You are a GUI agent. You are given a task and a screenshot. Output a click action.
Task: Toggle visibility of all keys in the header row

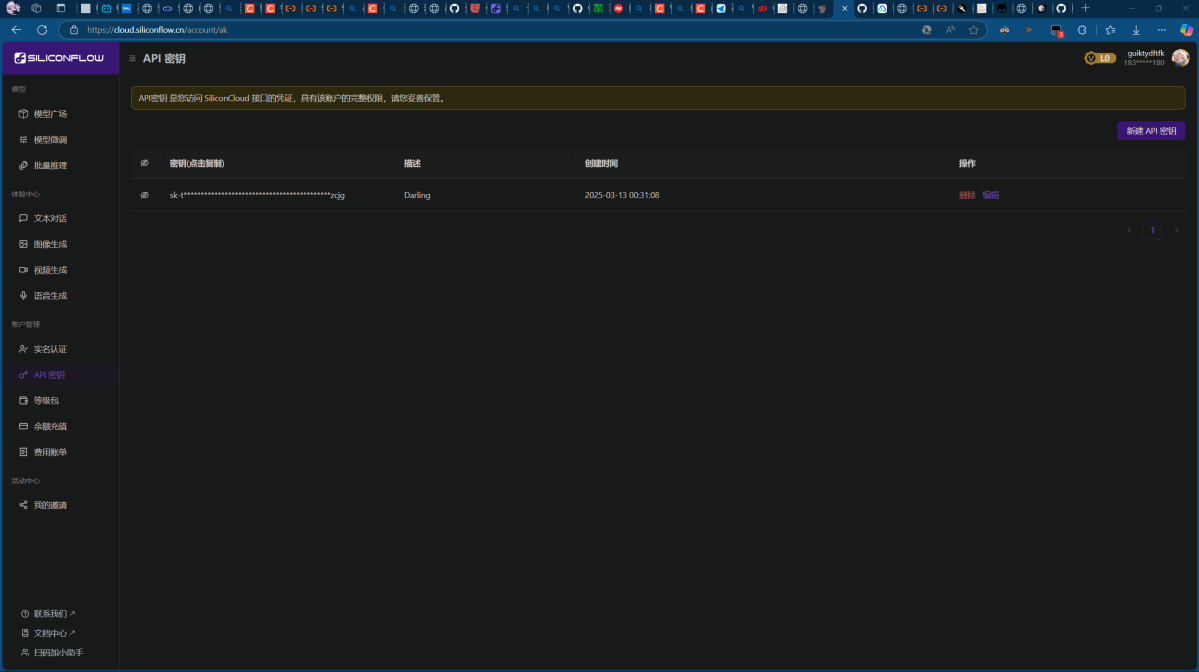[x=144, y=163]
